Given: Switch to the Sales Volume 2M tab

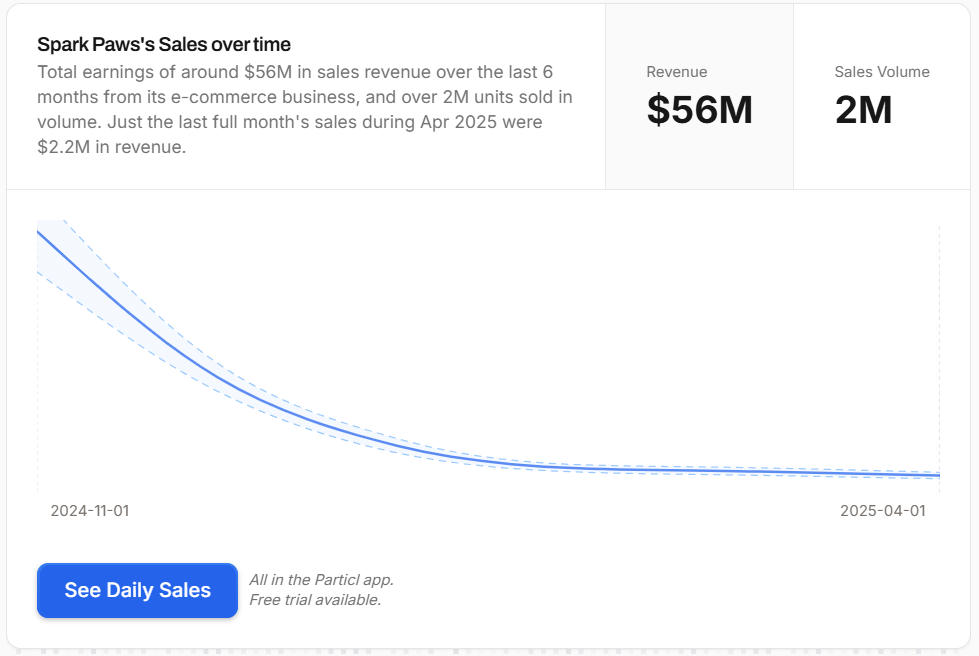Looking at the screenshot, I should 882,96.
